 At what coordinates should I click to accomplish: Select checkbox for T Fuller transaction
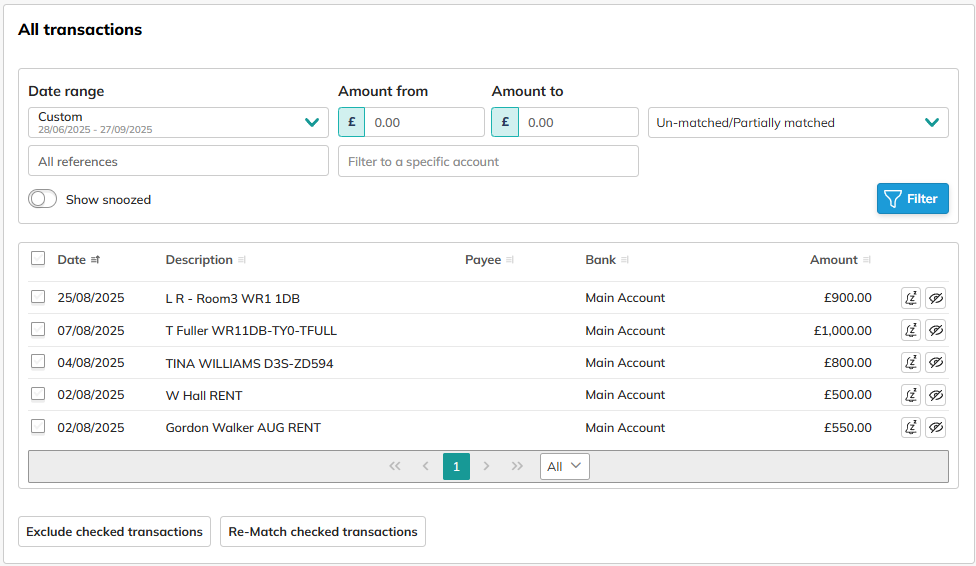(x=38, y=330)
